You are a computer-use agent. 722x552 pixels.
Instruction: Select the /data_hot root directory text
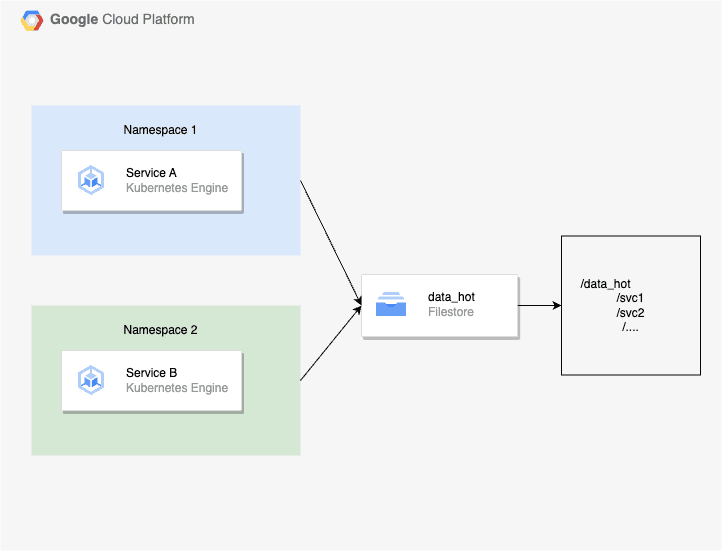(x=605, y=285)
